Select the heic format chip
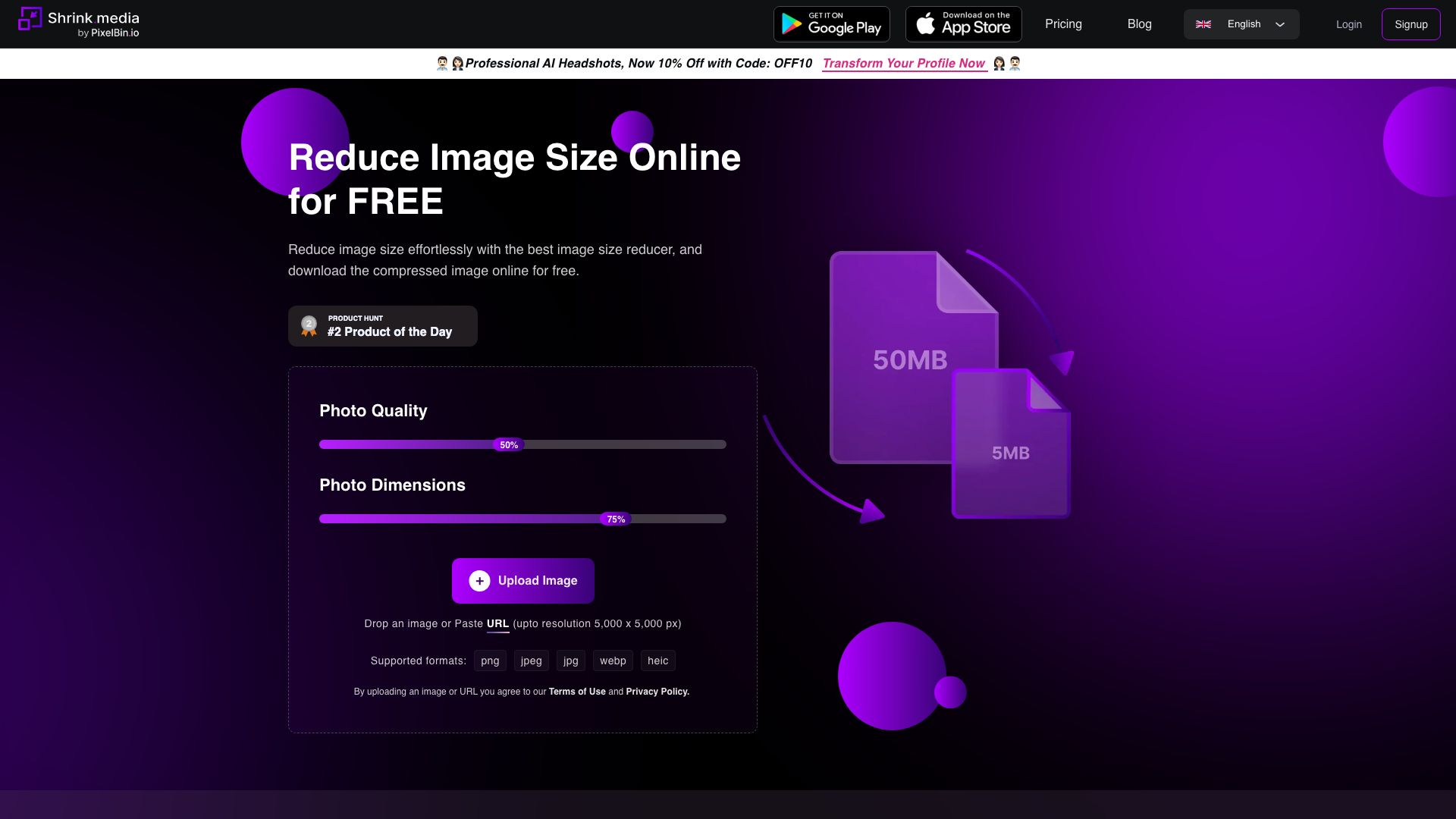This screenshot has width=1456, height=819. click(657, 661)
